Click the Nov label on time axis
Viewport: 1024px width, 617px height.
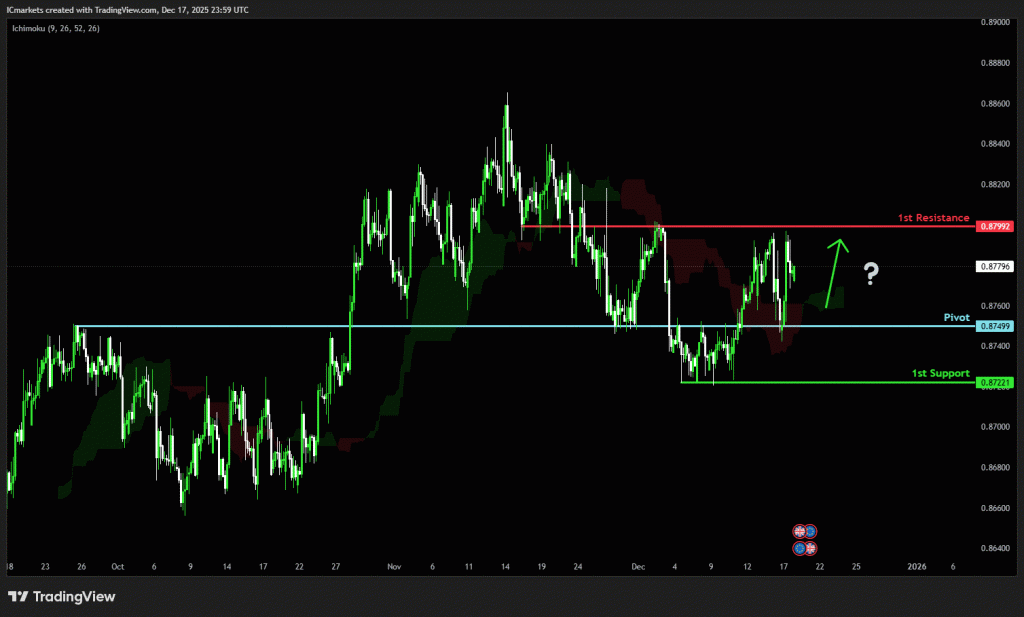pyautogui.click(x=394, y=566)
